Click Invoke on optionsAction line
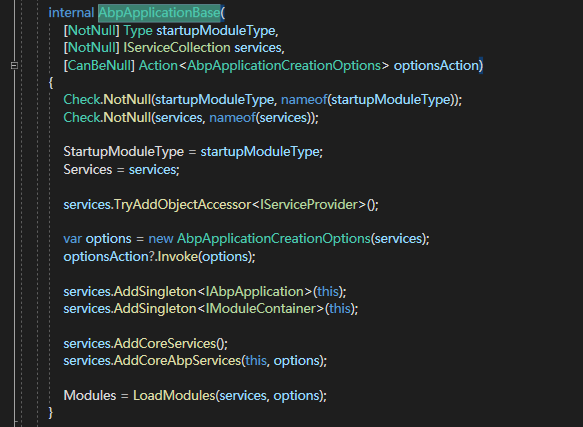The width and height of the screenshot is (583, 427). 178,257
